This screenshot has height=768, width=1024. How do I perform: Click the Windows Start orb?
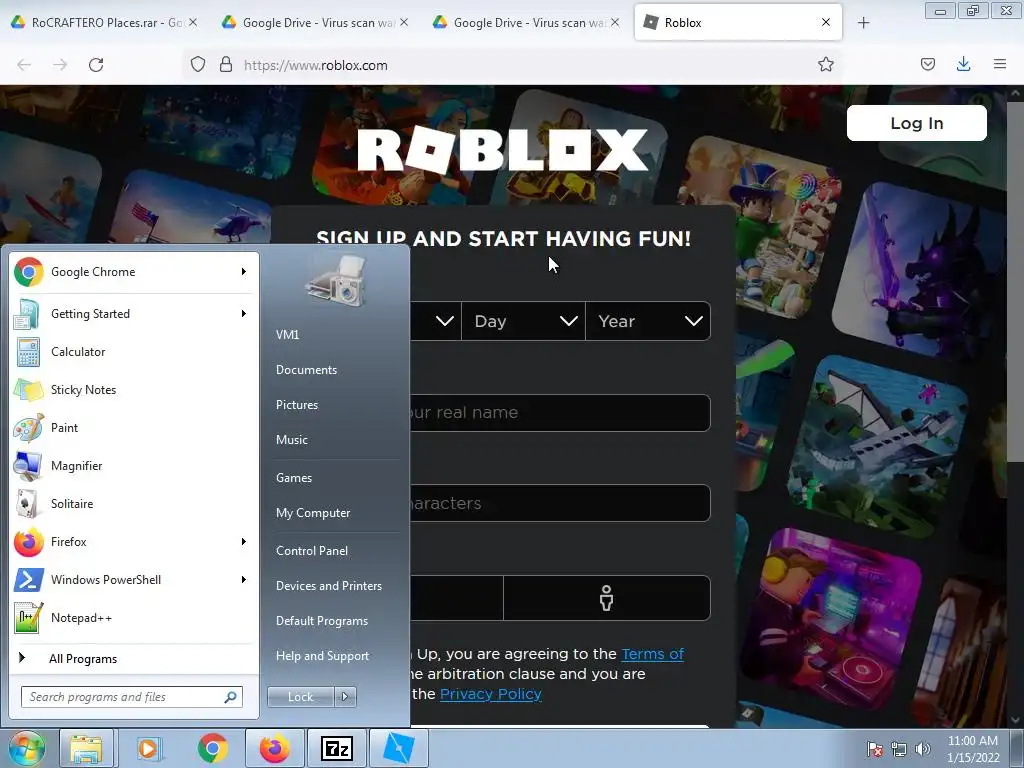point(25,748)
